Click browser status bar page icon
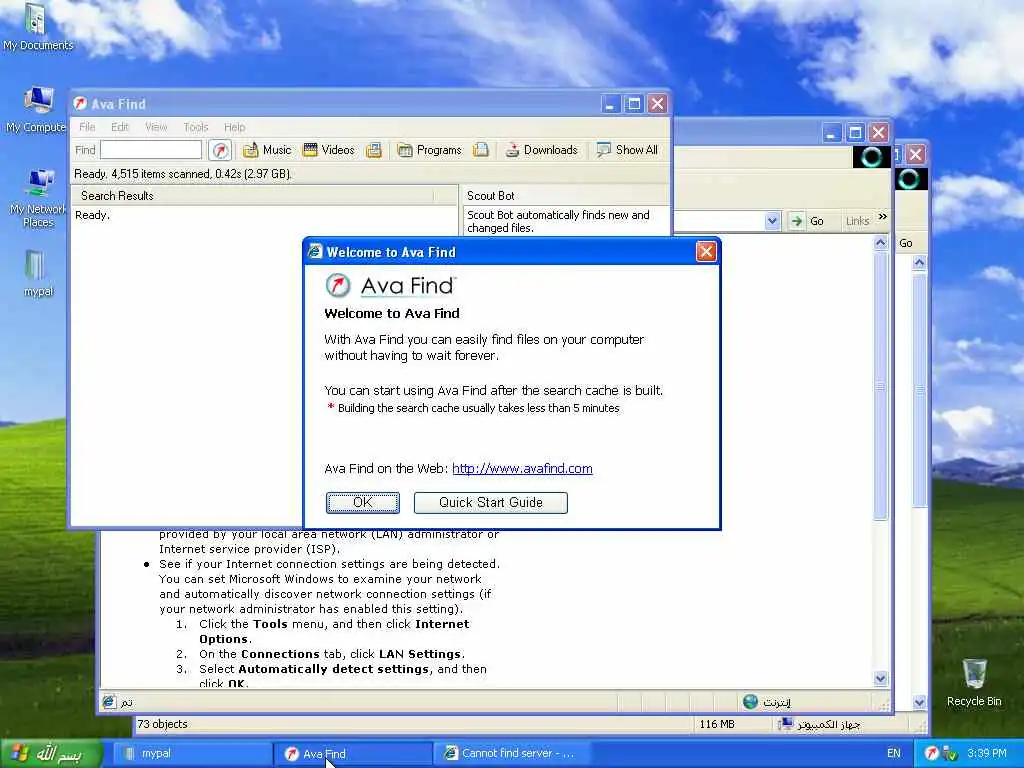 coord(108,702)
